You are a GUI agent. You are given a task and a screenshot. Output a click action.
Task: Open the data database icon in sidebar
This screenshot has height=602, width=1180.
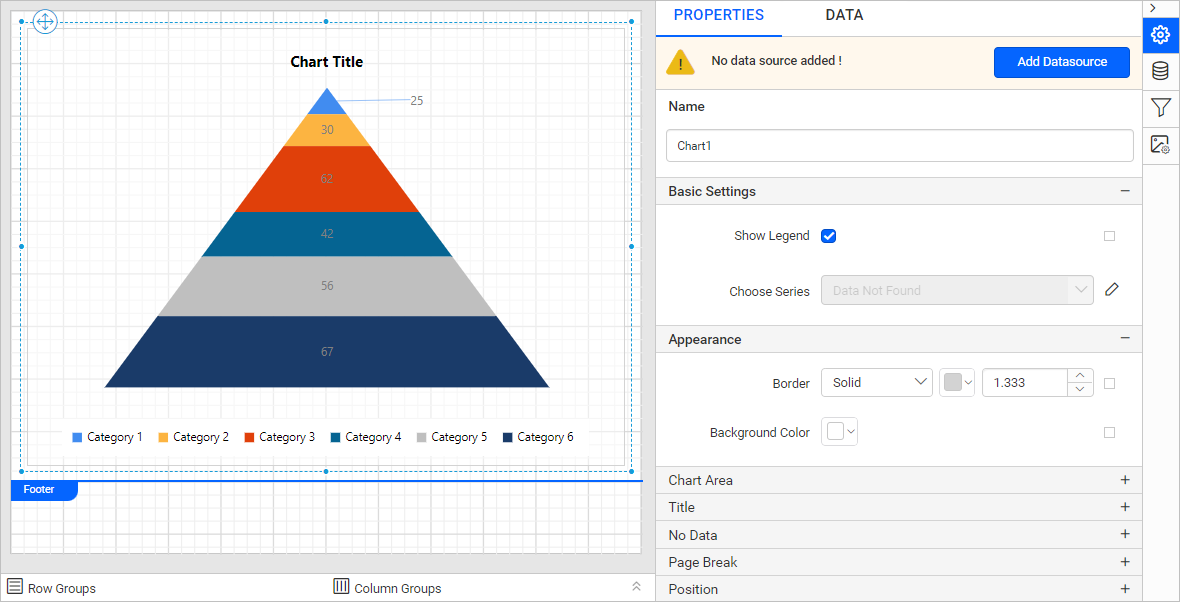pos(1160,71)
